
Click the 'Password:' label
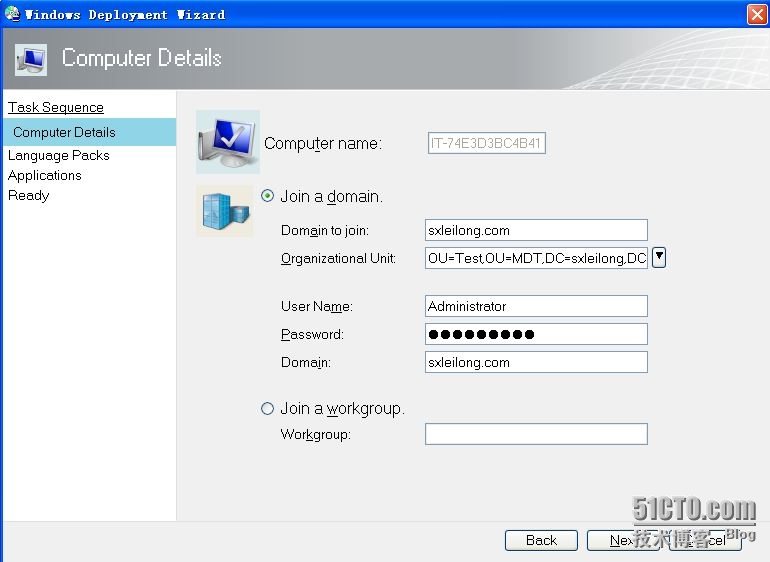(x=312, y=335)
